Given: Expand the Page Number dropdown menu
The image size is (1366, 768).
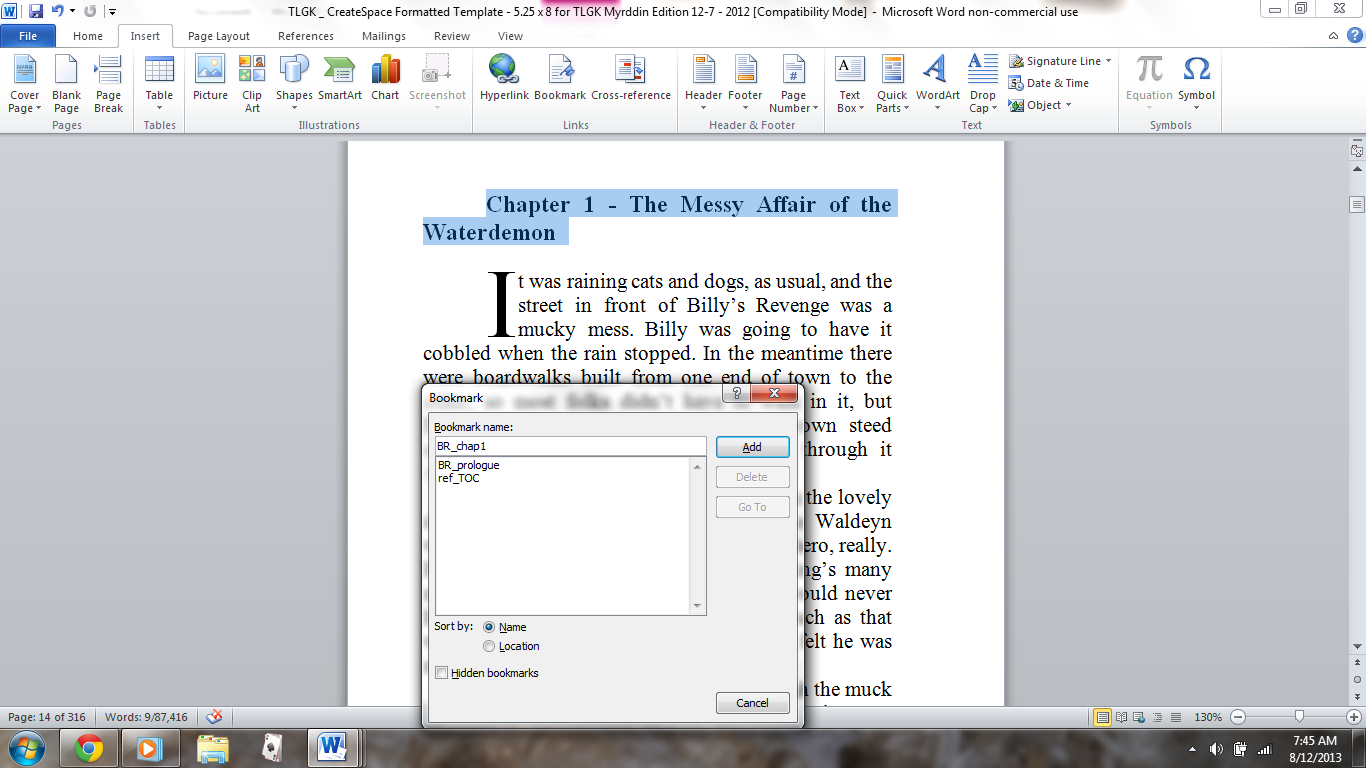Looking at the screenshot, I should pyautogui.click(x=793, y=82).
